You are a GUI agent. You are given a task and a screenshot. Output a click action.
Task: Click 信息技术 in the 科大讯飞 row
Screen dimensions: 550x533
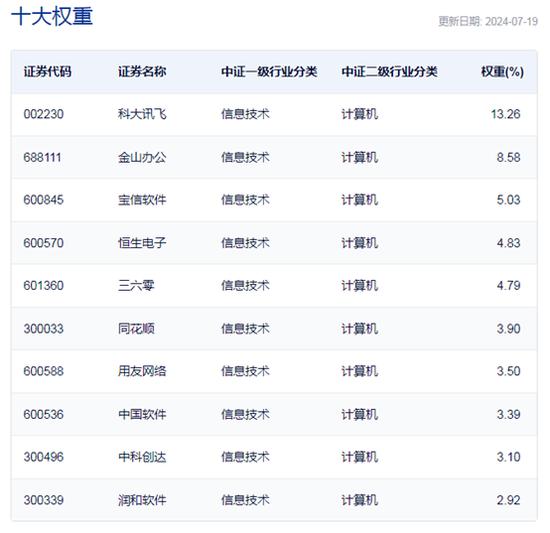pos(245,114)
